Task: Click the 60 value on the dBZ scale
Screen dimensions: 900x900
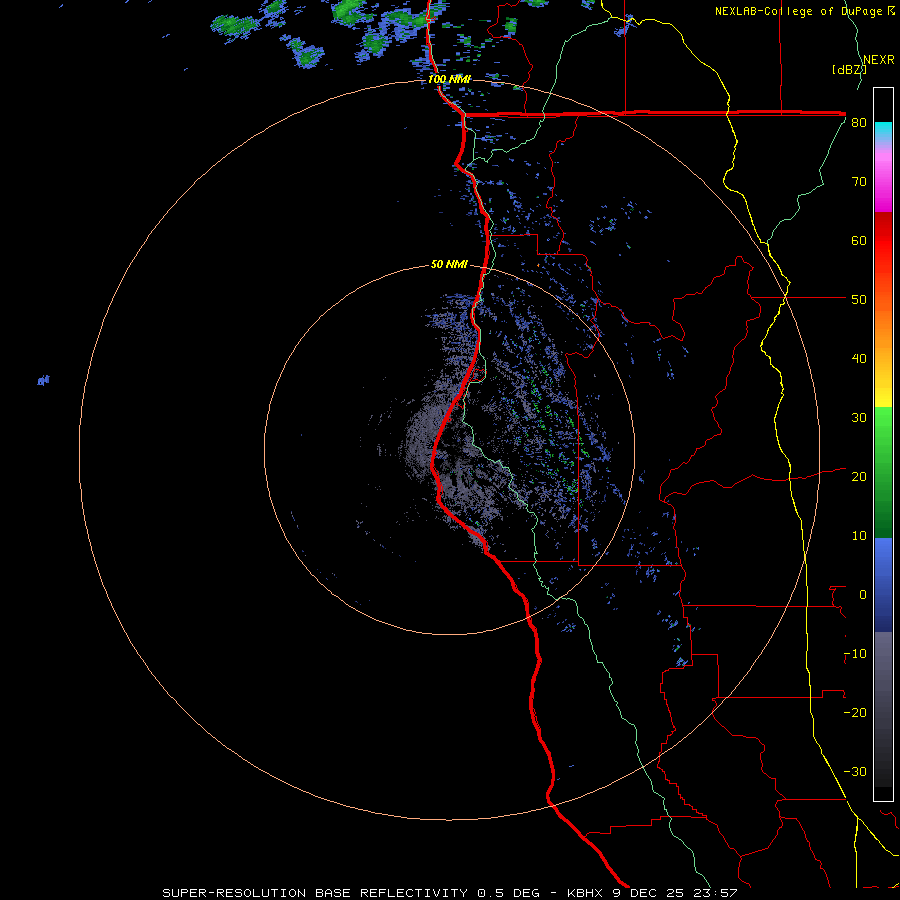Action: pyautogui.click(x=859, y=240)
